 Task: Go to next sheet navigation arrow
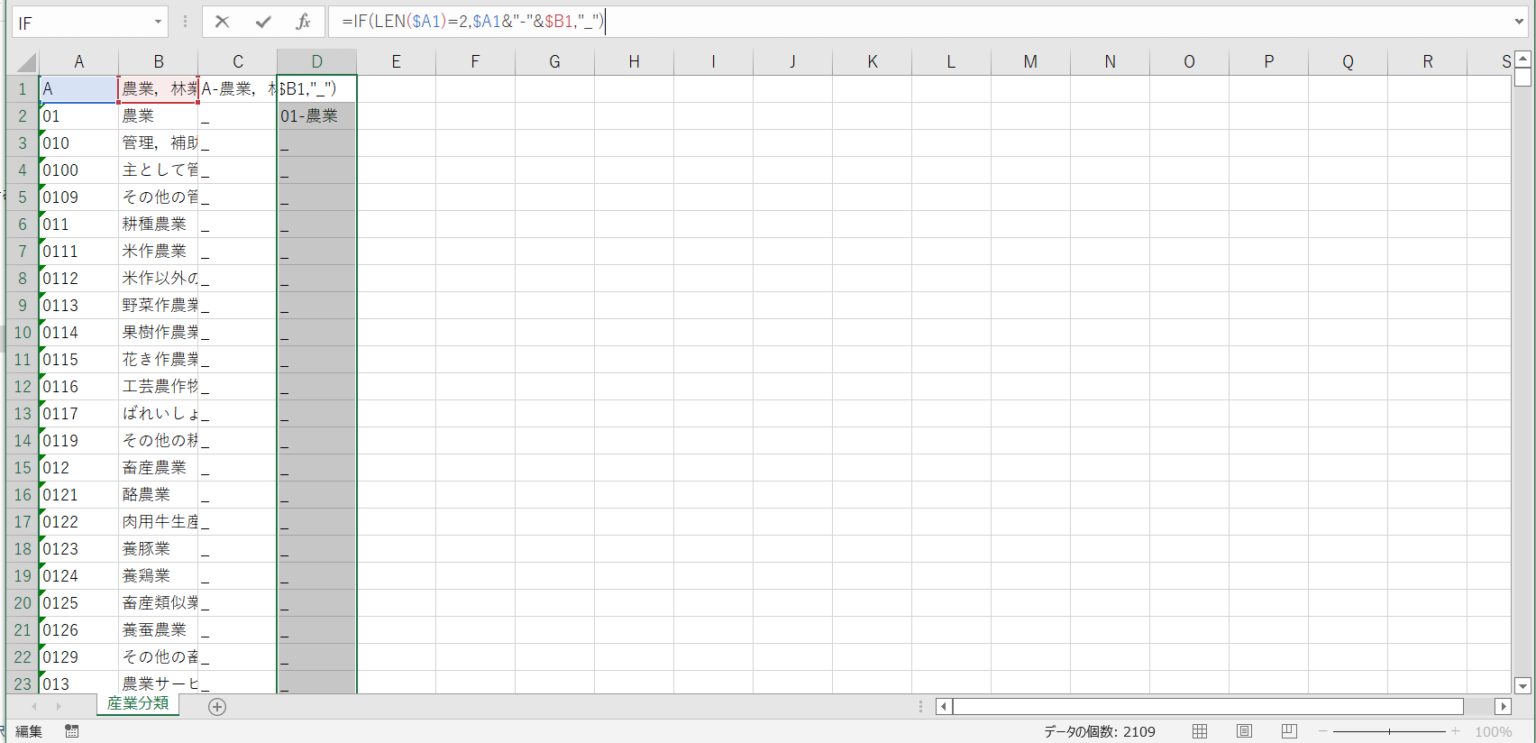61,706
